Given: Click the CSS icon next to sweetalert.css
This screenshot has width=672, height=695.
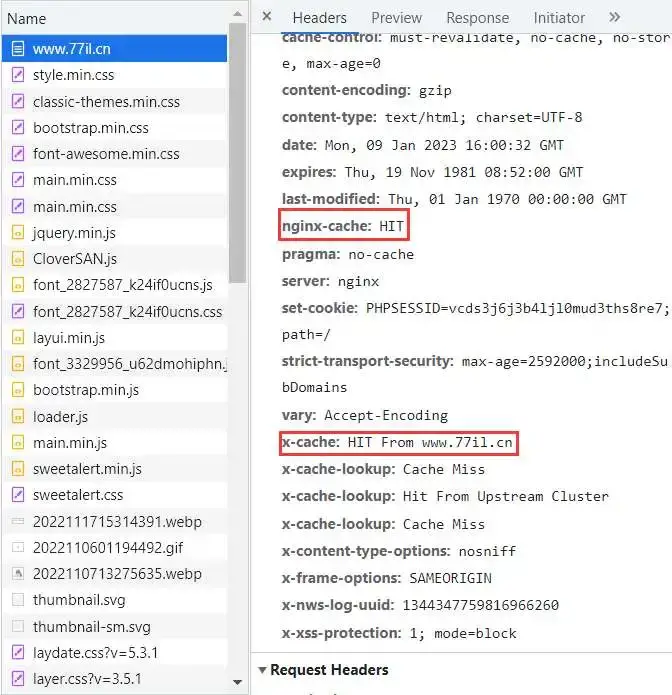Looking at the screenshot, I should coord(17,495).
